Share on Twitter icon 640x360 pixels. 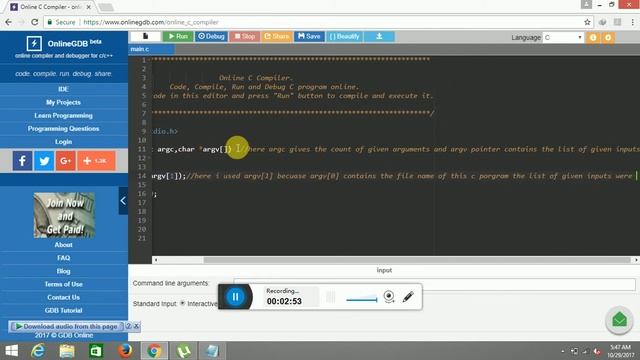(x=44, y=160)
